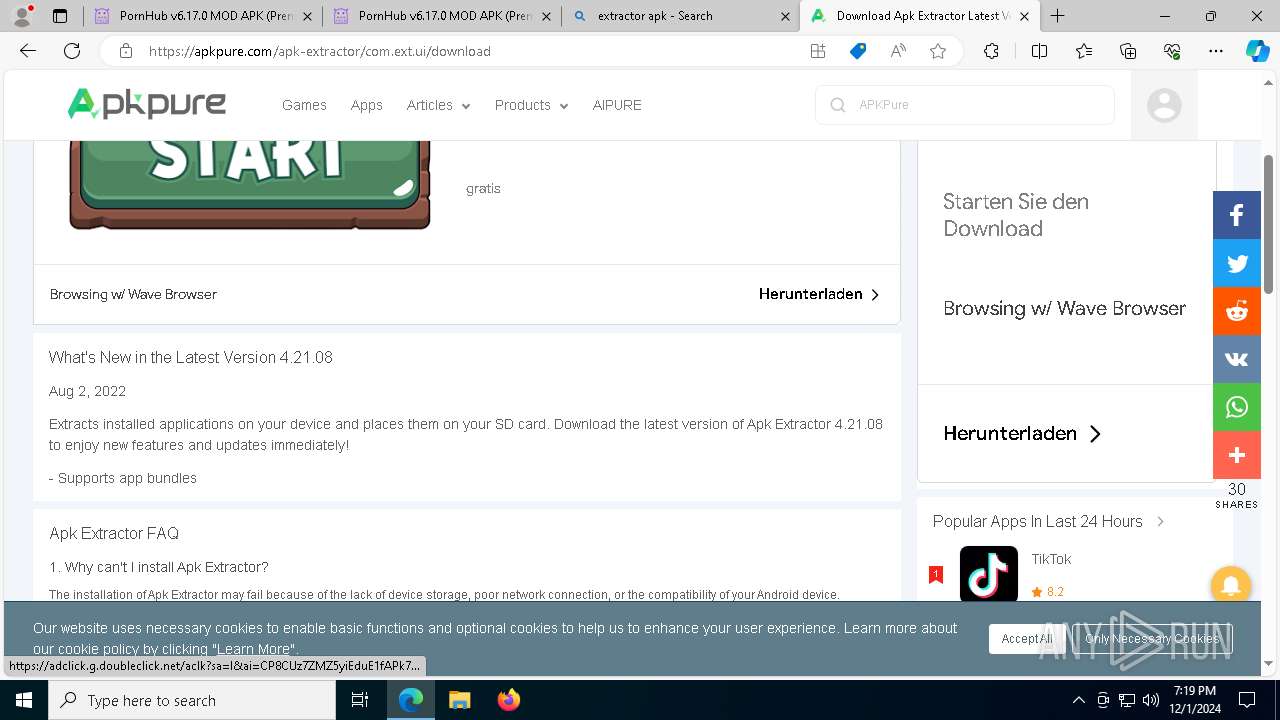This screenshot has width=1280, height=720.
Task: Switch to first PornHub MOD APK tab
Action: (202, 16)
